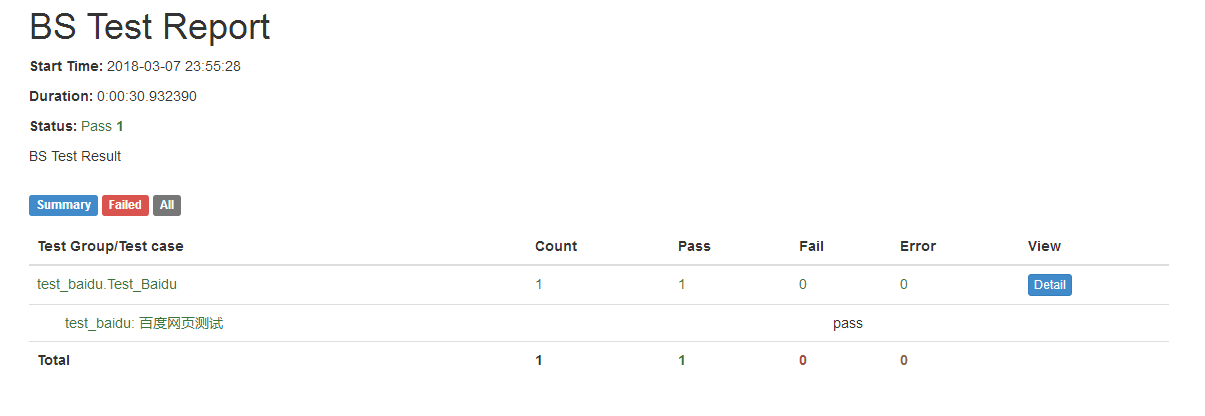
Task: Click the View column header
Action: 1044,246
